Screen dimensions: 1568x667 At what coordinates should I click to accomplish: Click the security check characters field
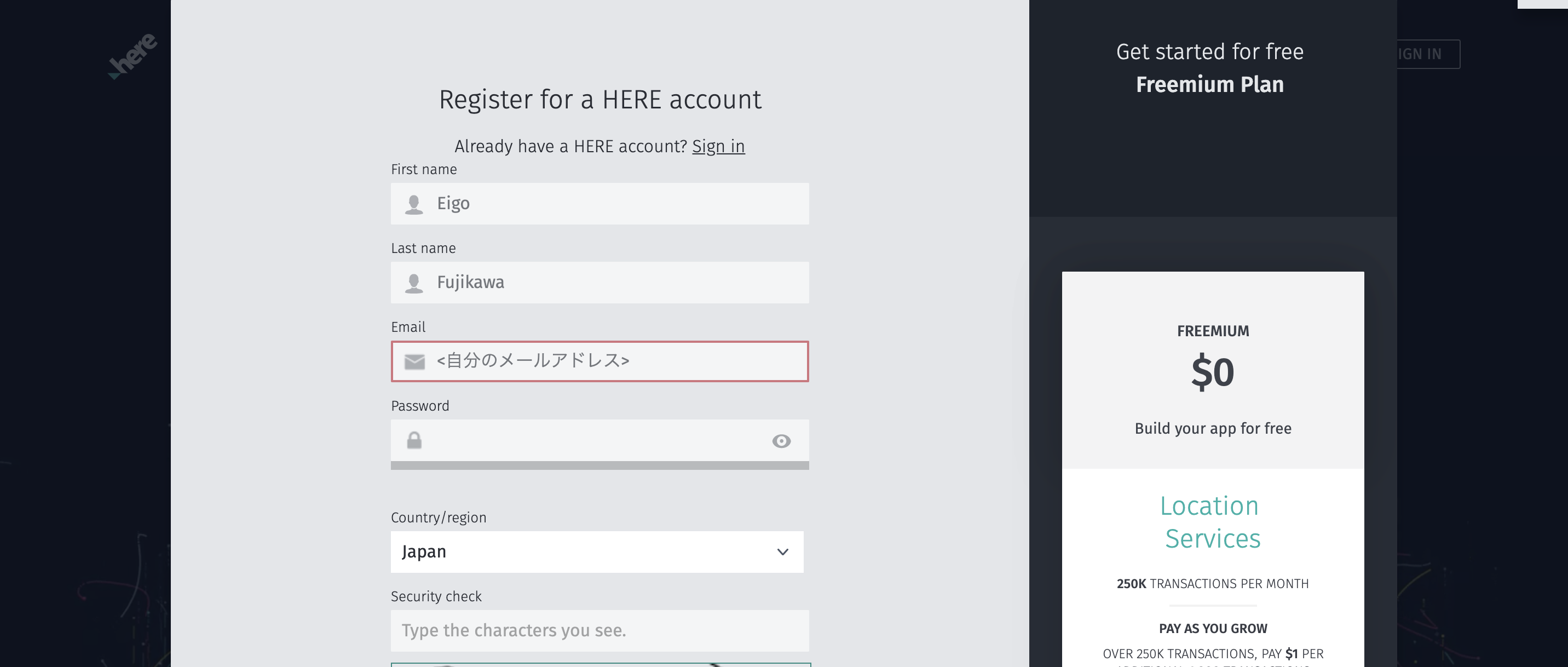(599, 631)
